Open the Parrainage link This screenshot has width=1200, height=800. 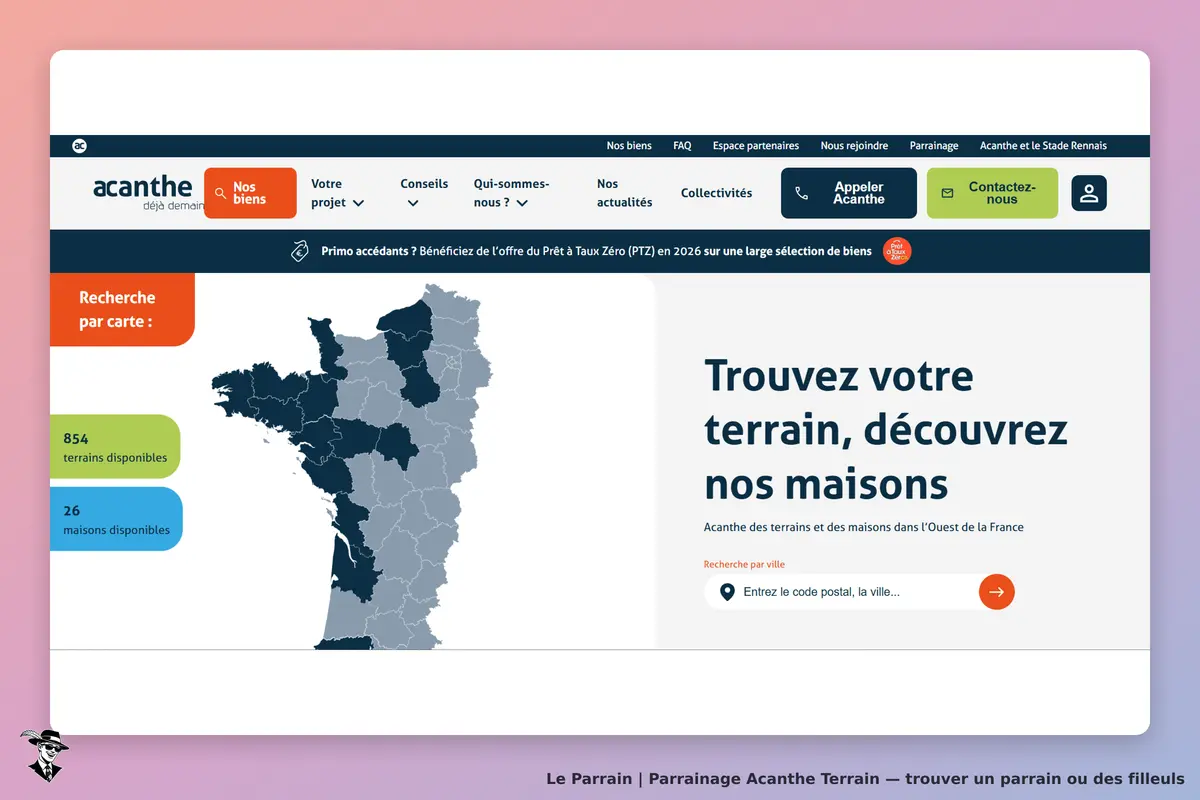[x=934, y=146]
